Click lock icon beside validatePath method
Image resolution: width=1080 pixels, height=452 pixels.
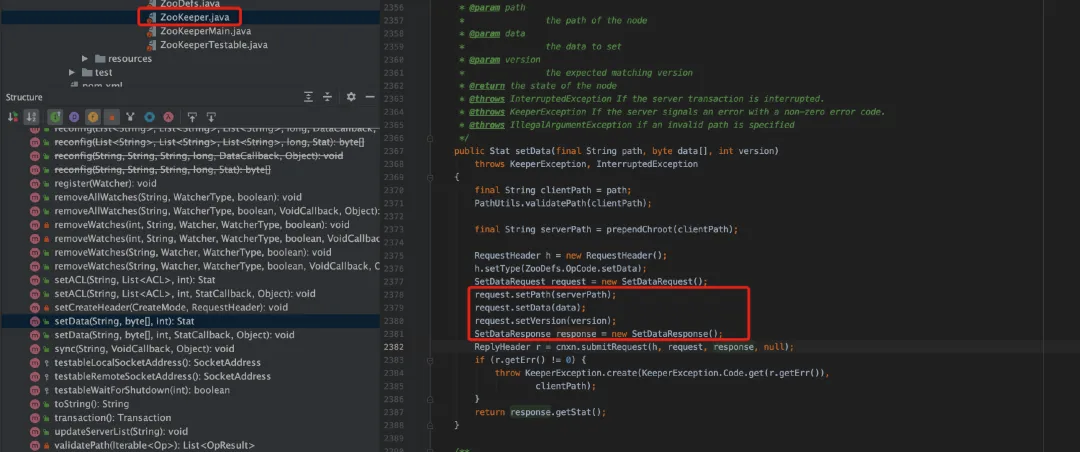[x=46, y=445]
